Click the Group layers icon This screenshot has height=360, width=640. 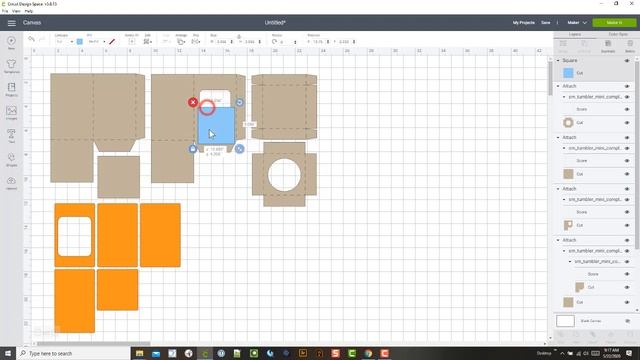(563, 47)
